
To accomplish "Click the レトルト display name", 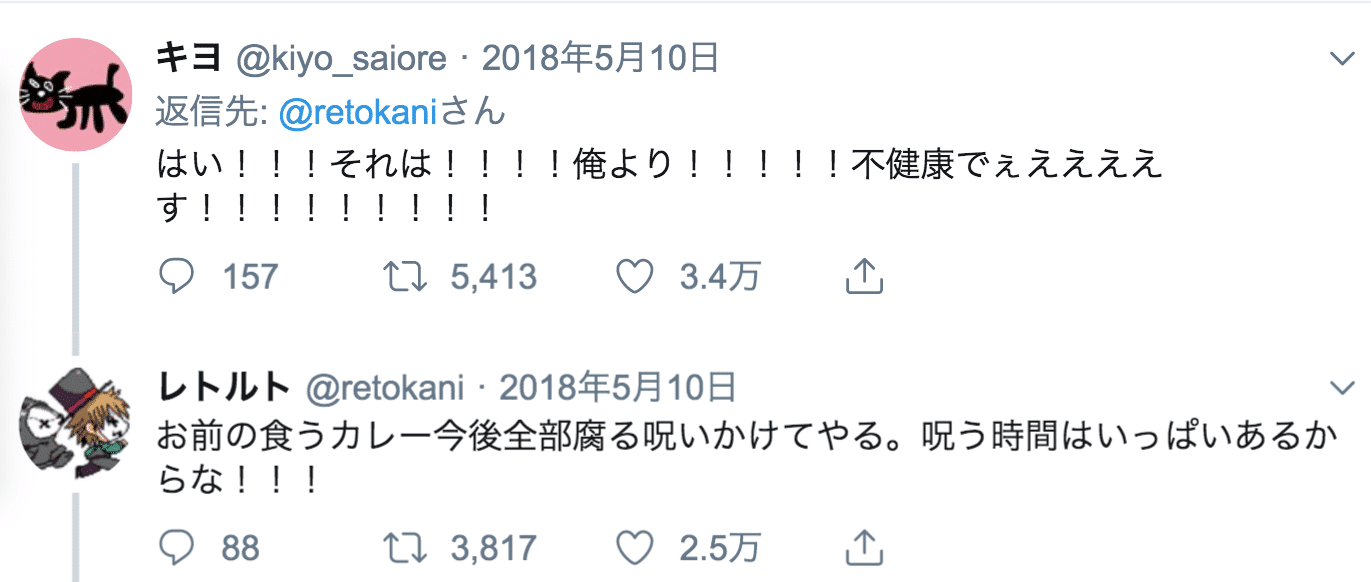I will (223, 386).
